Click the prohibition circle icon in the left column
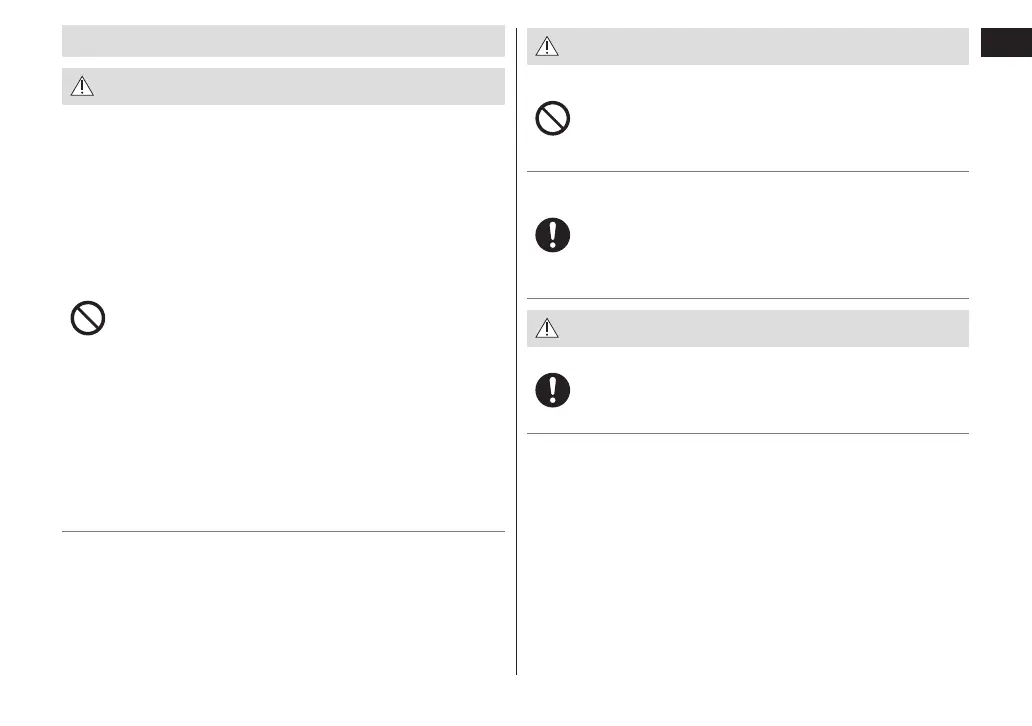The image size is (1032, 726). pyautogui.click(x=88, y=319)
